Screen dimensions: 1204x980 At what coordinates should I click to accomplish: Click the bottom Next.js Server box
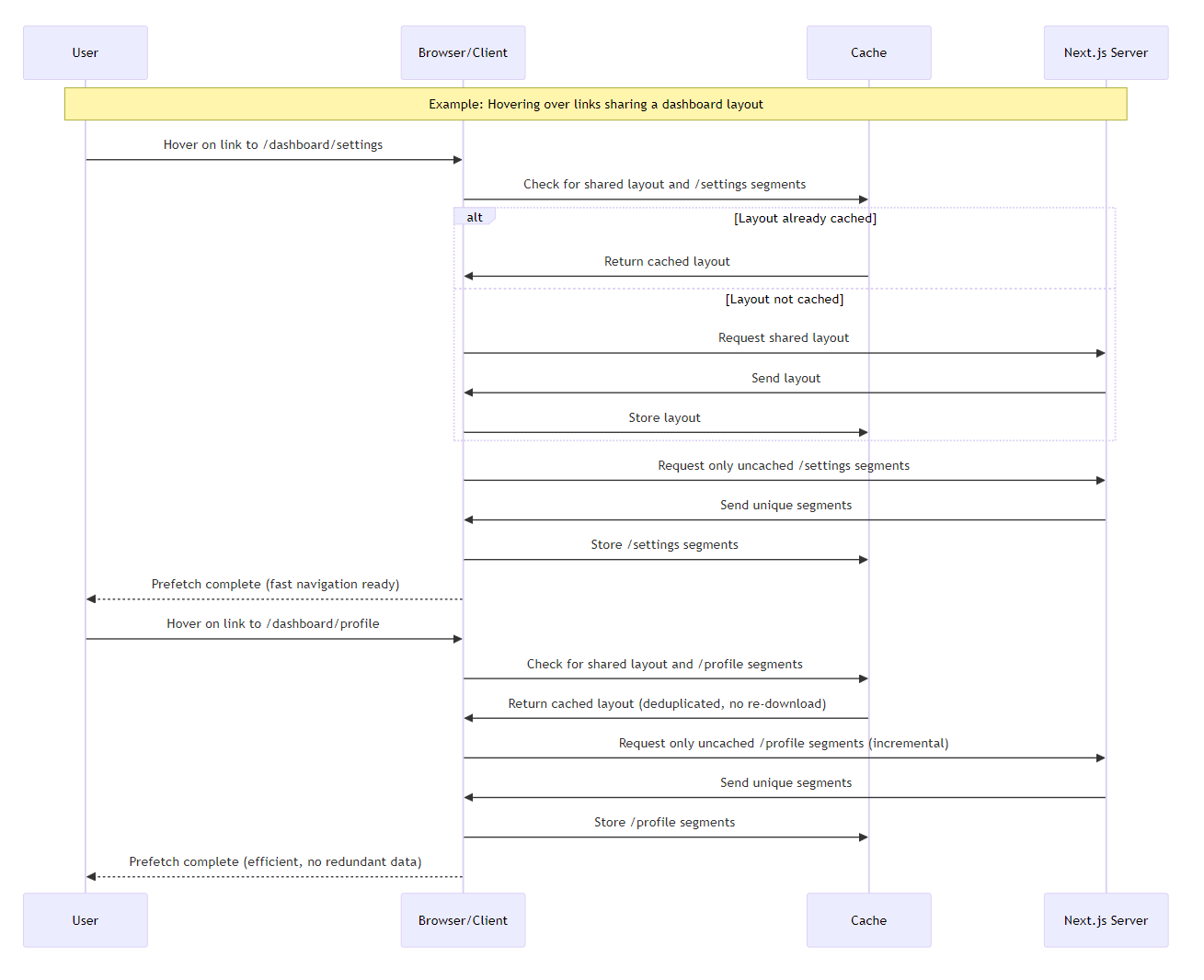point(1106,920)
